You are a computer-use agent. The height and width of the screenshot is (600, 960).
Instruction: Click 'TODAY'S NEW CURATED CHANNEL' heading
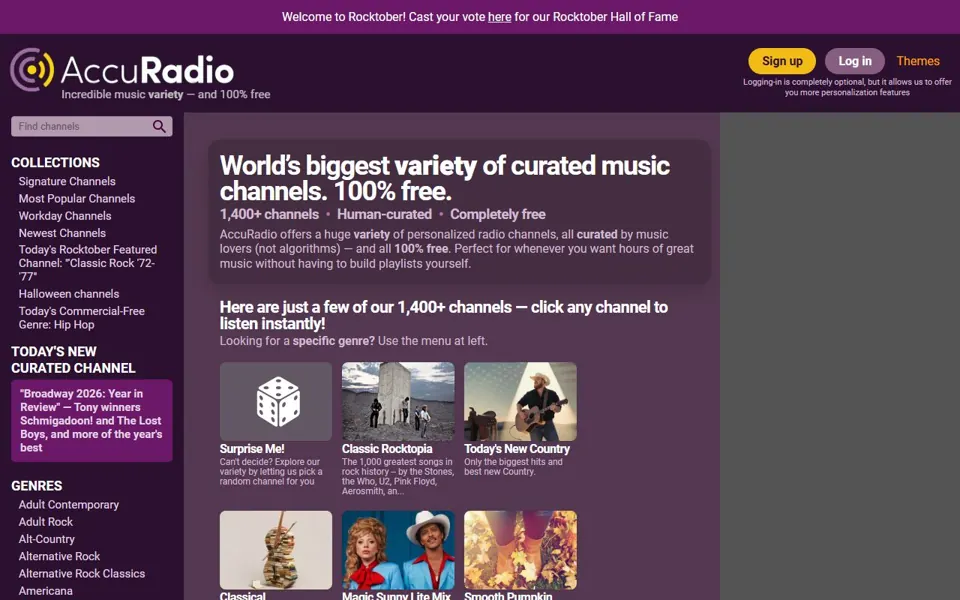pyautogui.click(x=73, y=359)
